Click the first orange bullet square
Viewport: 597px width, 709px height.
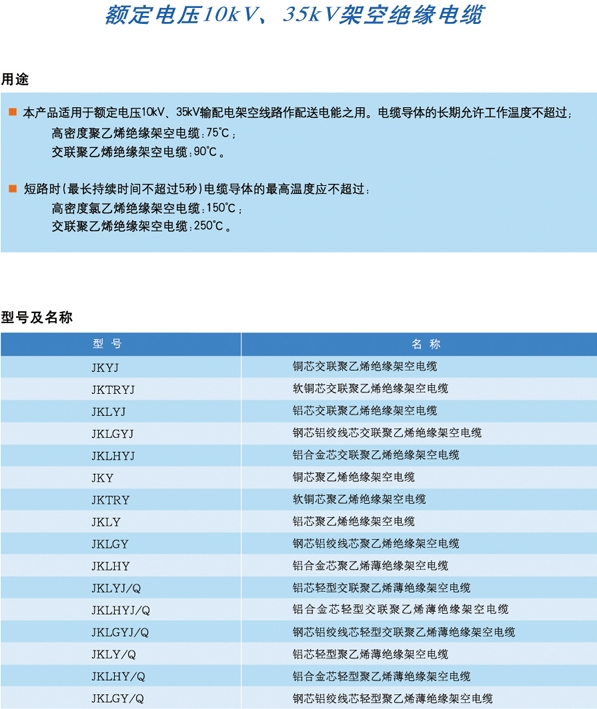click(x=13, y=112)
